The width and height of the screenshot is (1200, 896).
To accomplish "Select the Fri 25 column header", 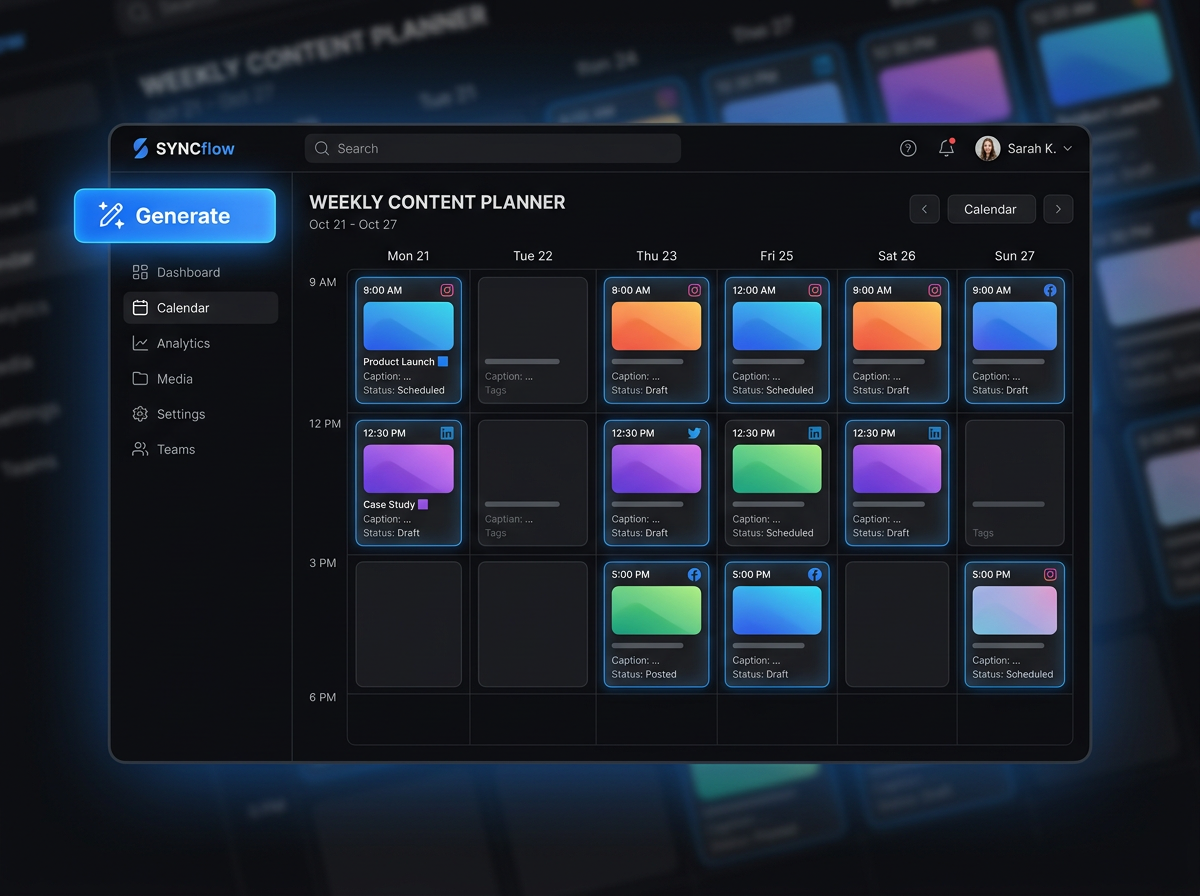I will 776,256.
